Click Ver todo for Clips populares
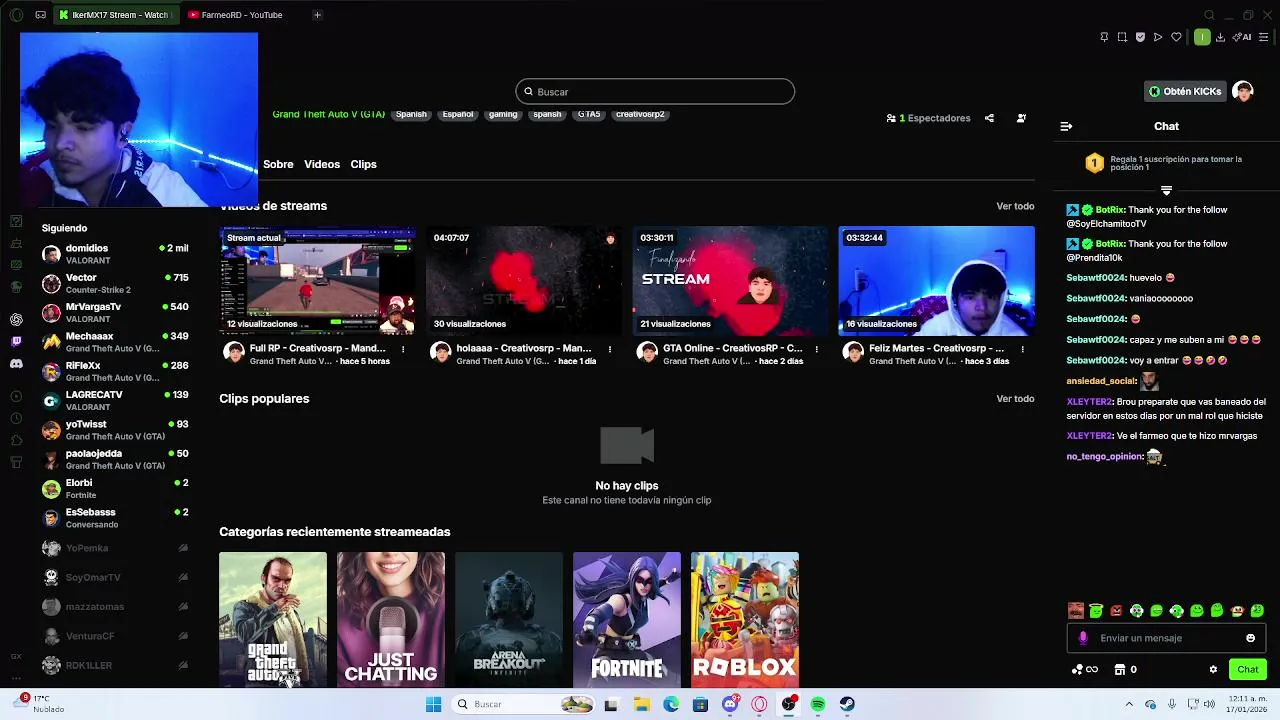This screenshot has height=720, width=1280. pos(1015,399)
